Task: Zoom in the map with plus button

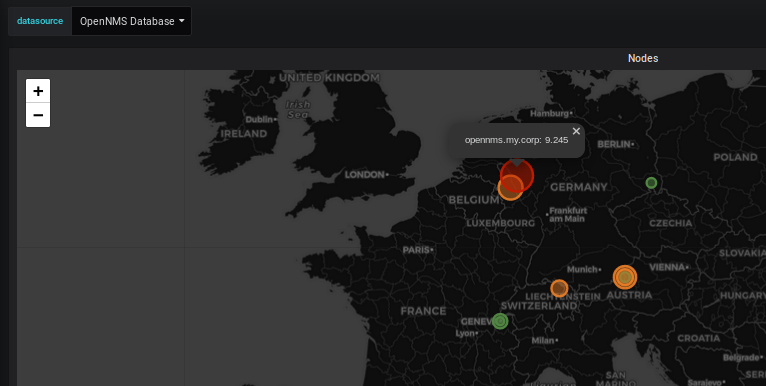Action: (x=38, y=91)
